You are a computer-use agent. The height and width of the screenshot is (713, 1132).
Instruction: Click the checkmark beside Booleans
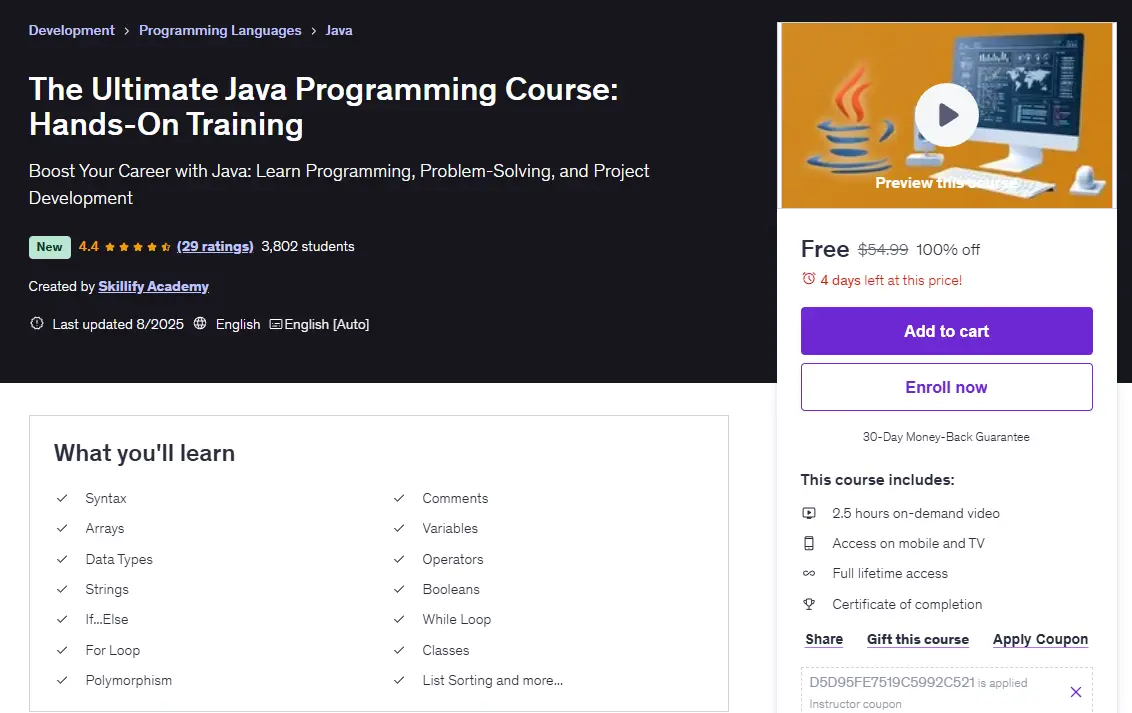click(x=399, y=589)
